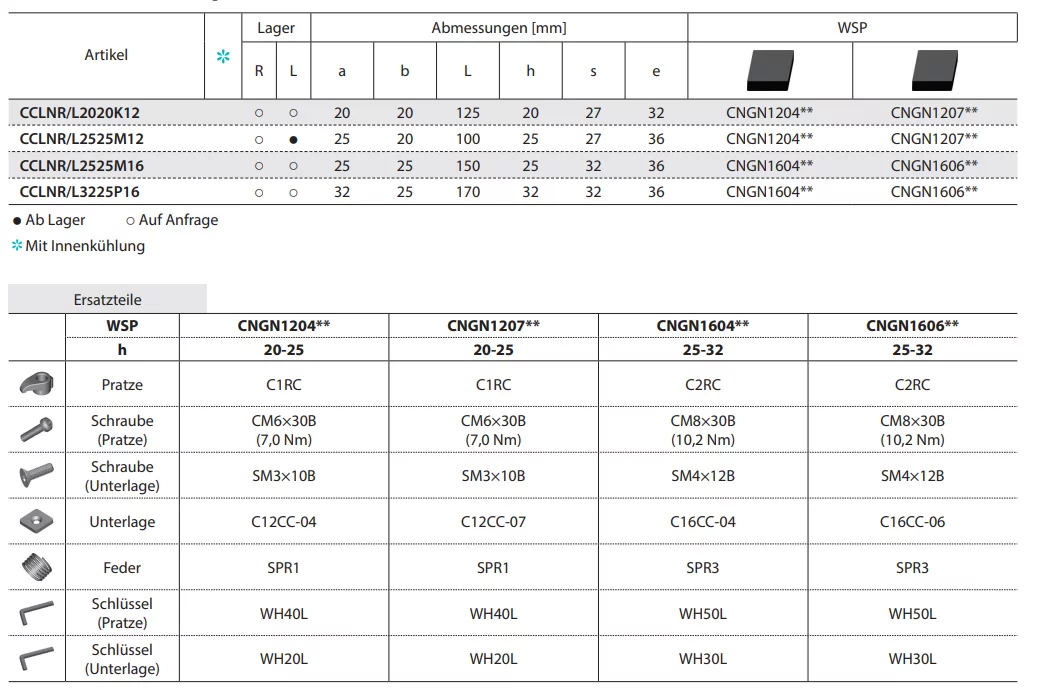Click article CCLNR/L2020K12
Image resolution: width=1046 pixels, height=700 pixels.
(x=80, y=112)
